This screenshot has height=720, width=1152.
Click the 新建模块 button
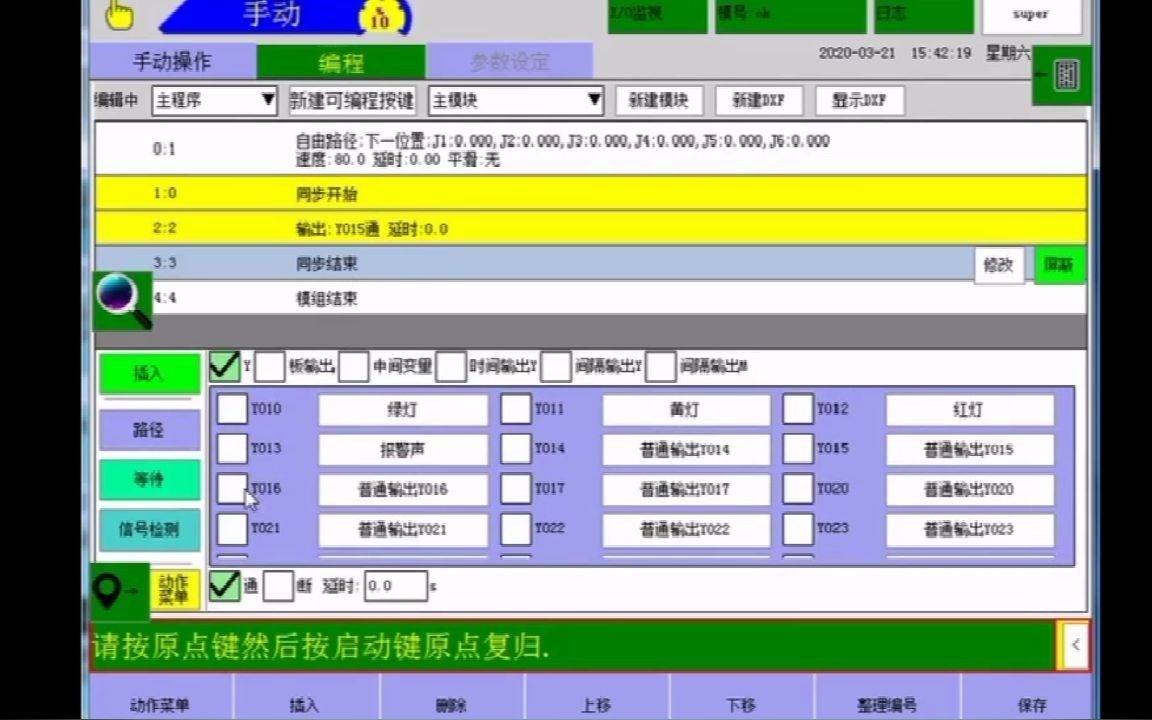point(659,101)
